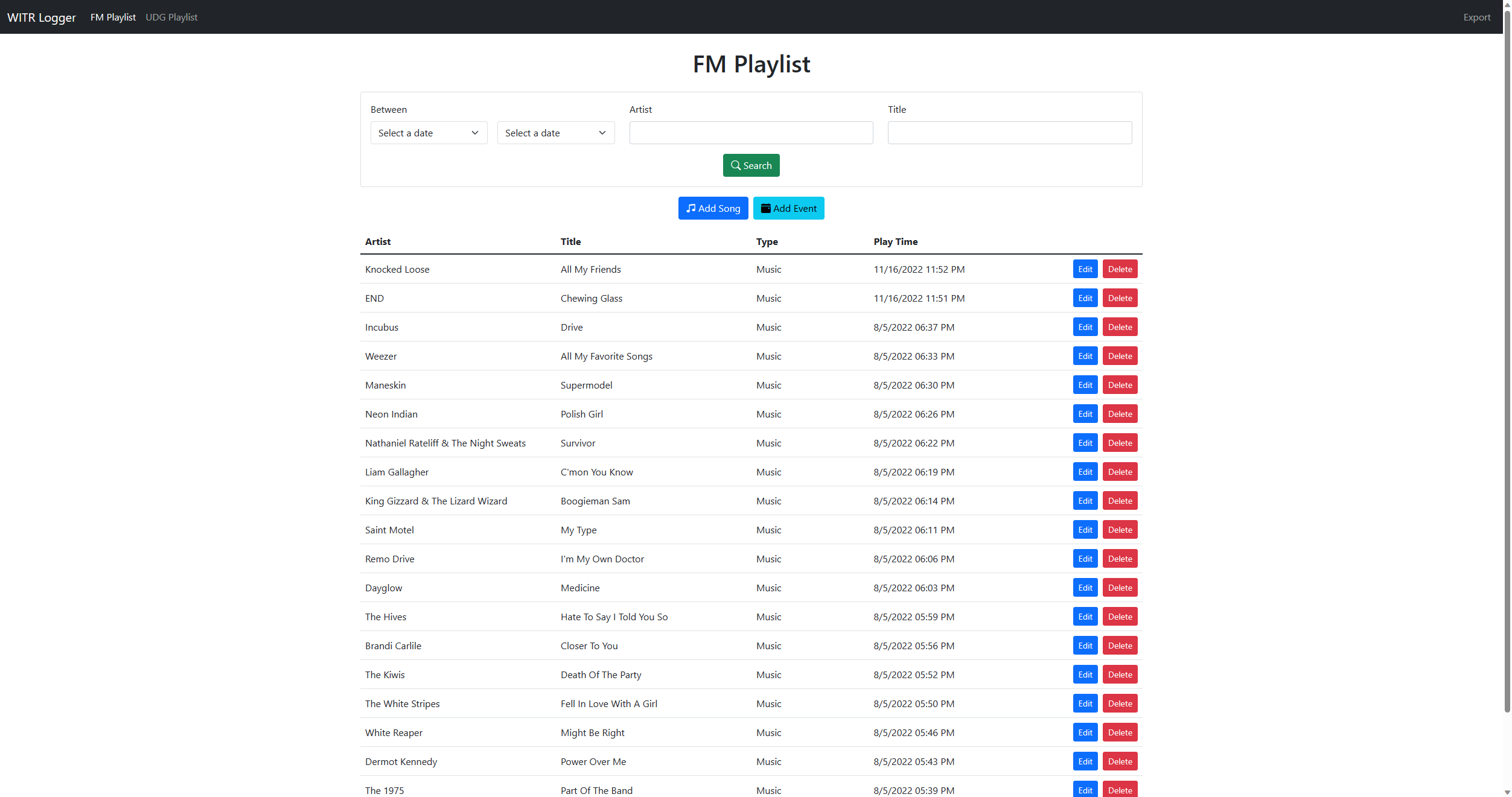Open the first Between date dropdown

[427, 132]
